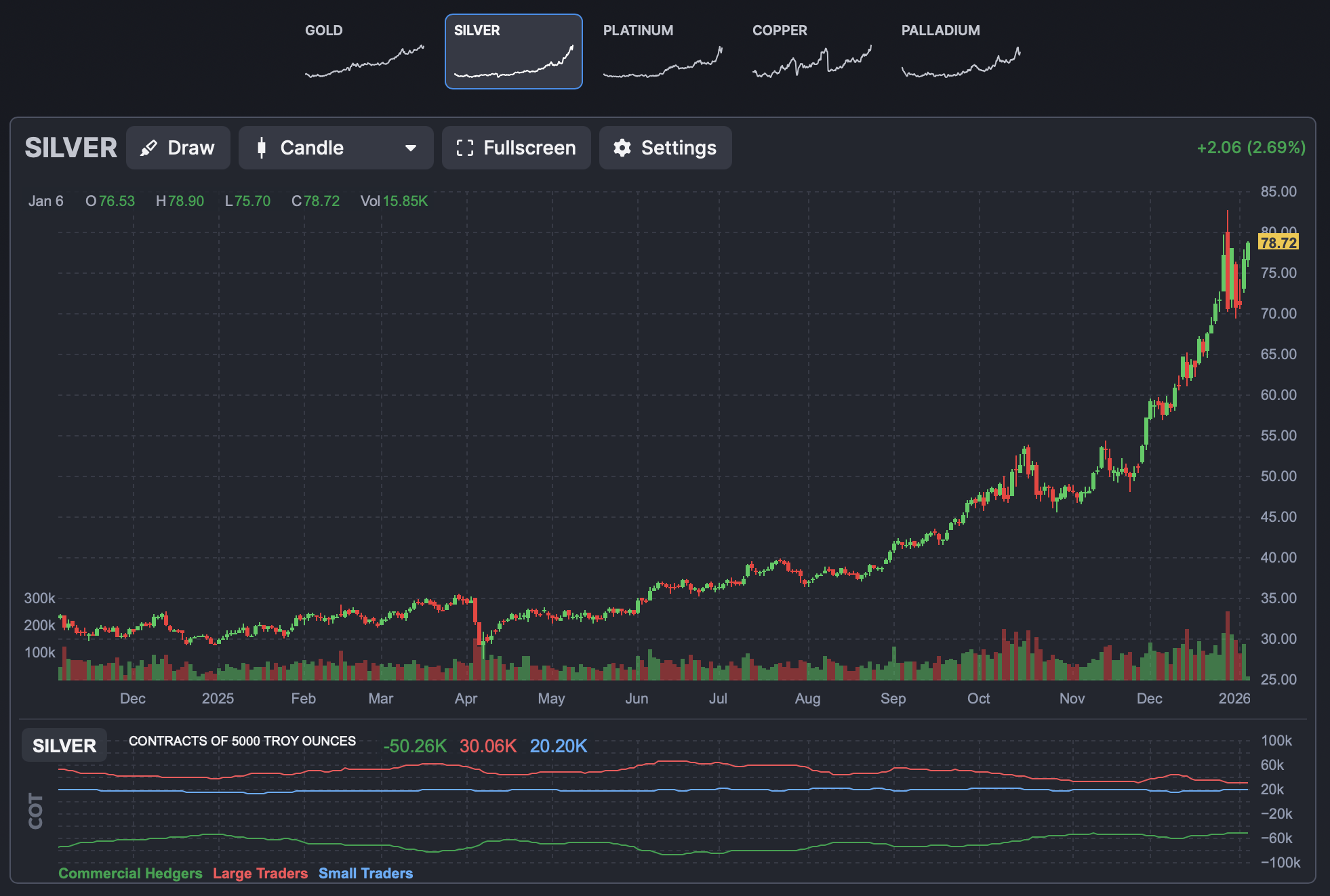Click the Settings gear icon
Screen dimensions: 1330x896
click(622, 148)
